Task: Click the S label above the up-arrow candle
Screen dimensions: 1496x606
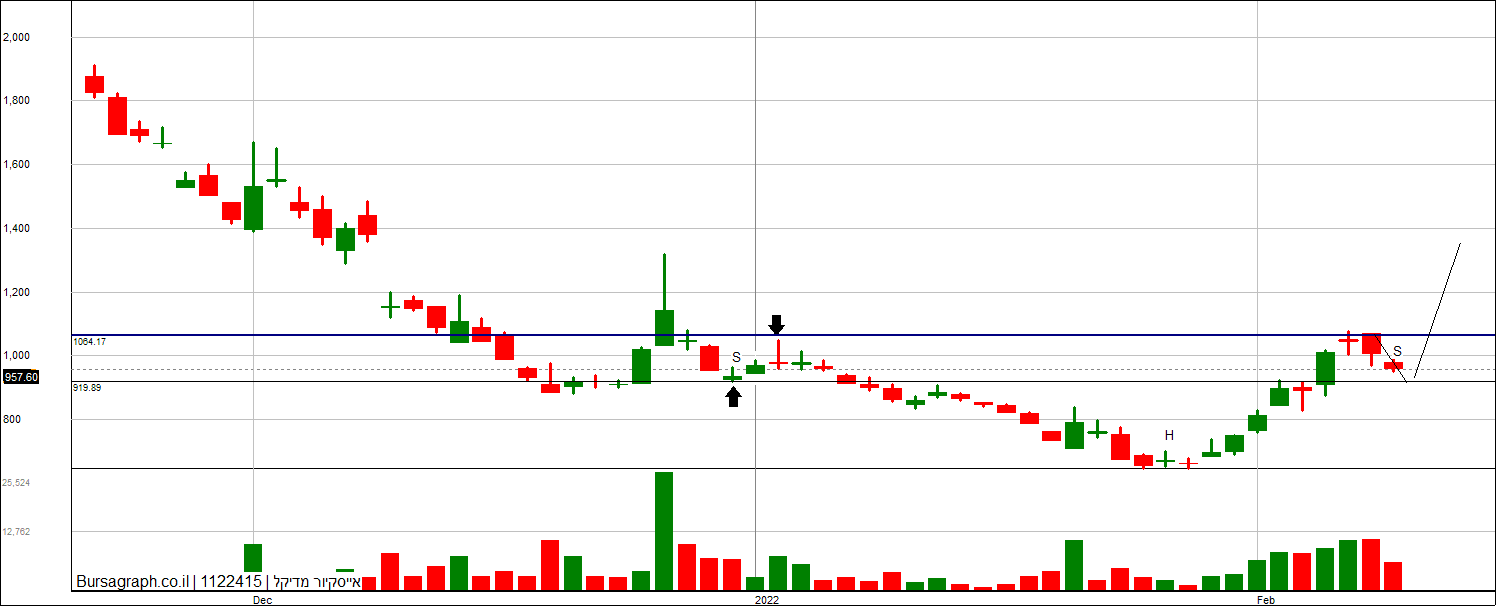Action: pyautogui.click(x=736, y=357)
